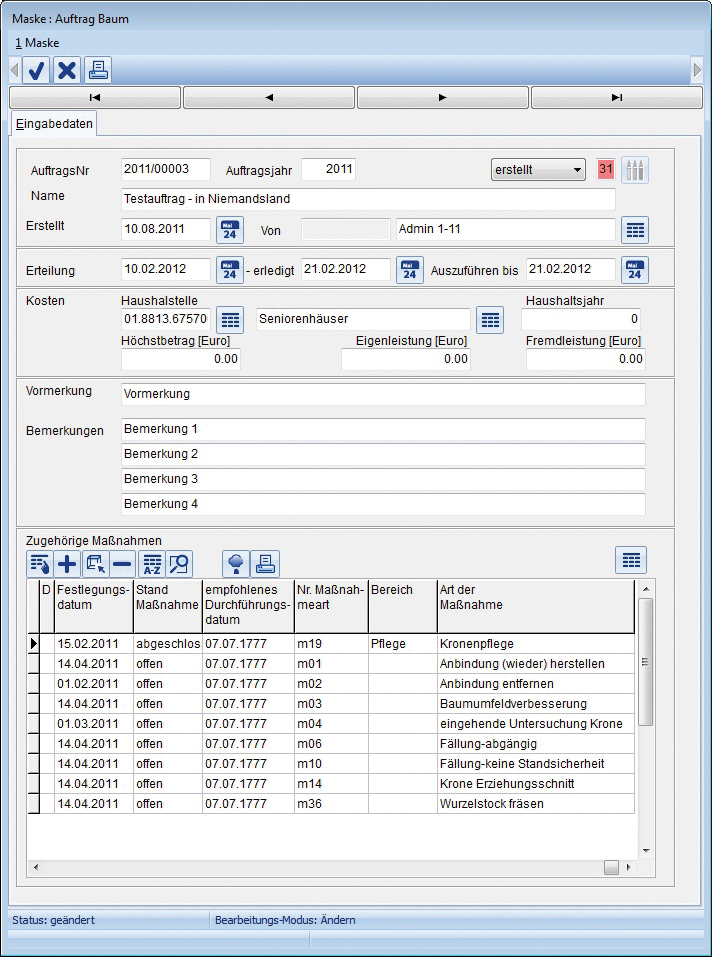The width and height of the screenshot is (712, 957).
Task: Open the list lookup beside Haushaltstelle number
Action: [x=230, y=320]
